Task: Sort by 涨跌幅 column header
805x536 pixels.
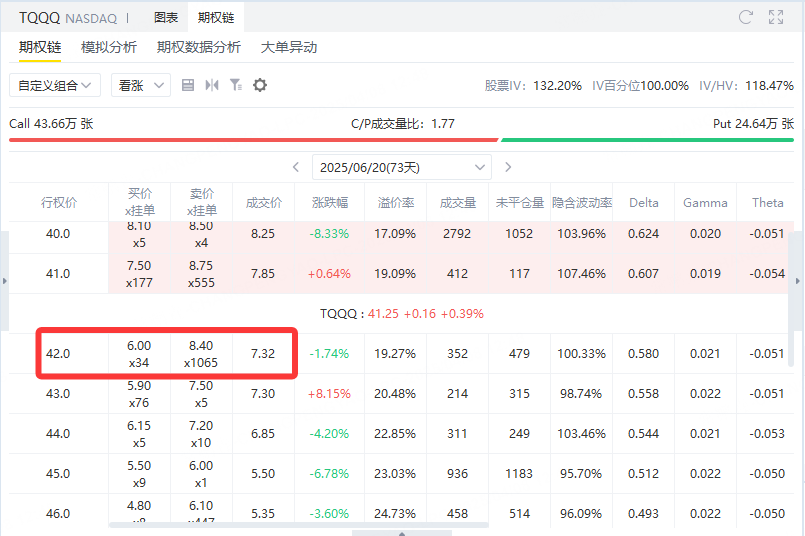Action: [x=330, y=203]
